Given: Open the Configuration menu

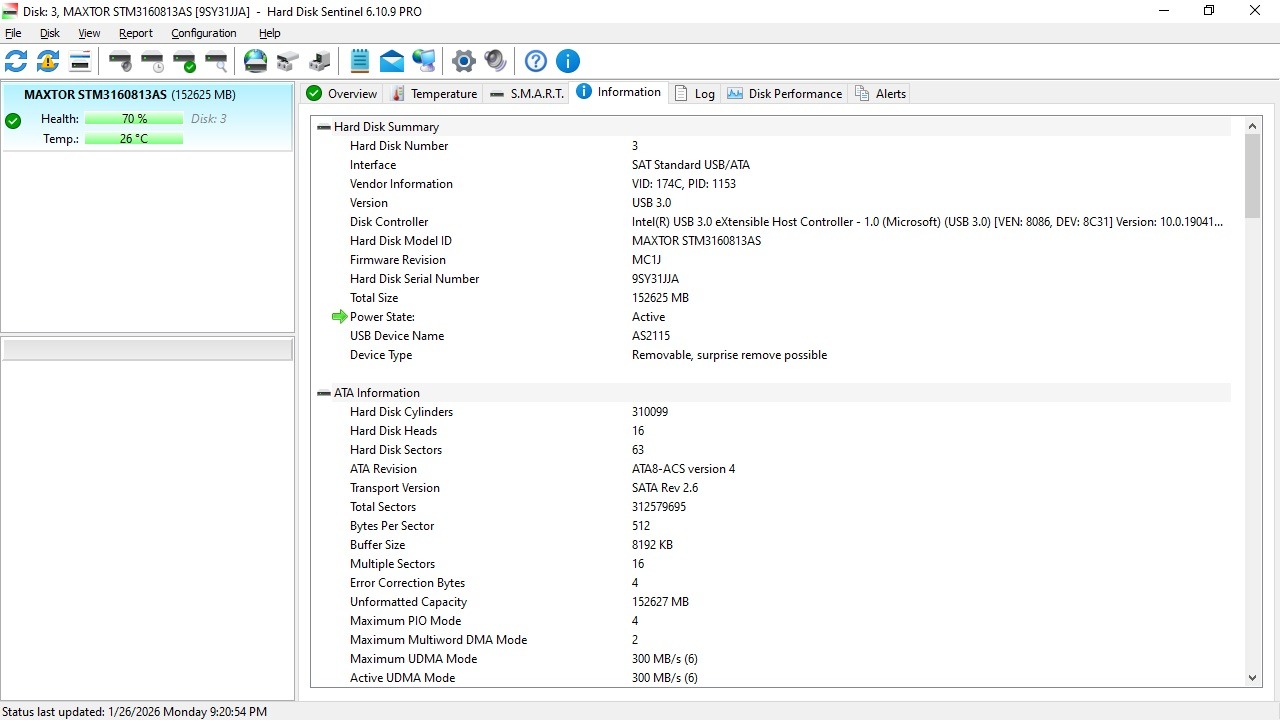Looking at the screenshot, I should tap(203, 33).
